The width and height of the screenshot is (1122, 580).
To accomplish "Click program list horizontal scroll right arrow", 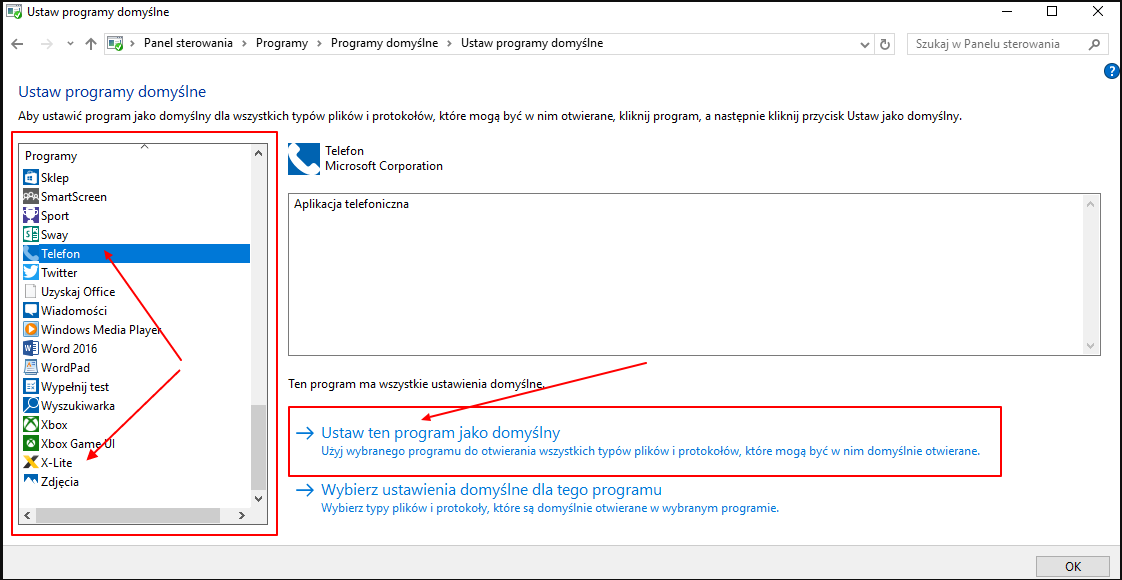I will point(243,515).
